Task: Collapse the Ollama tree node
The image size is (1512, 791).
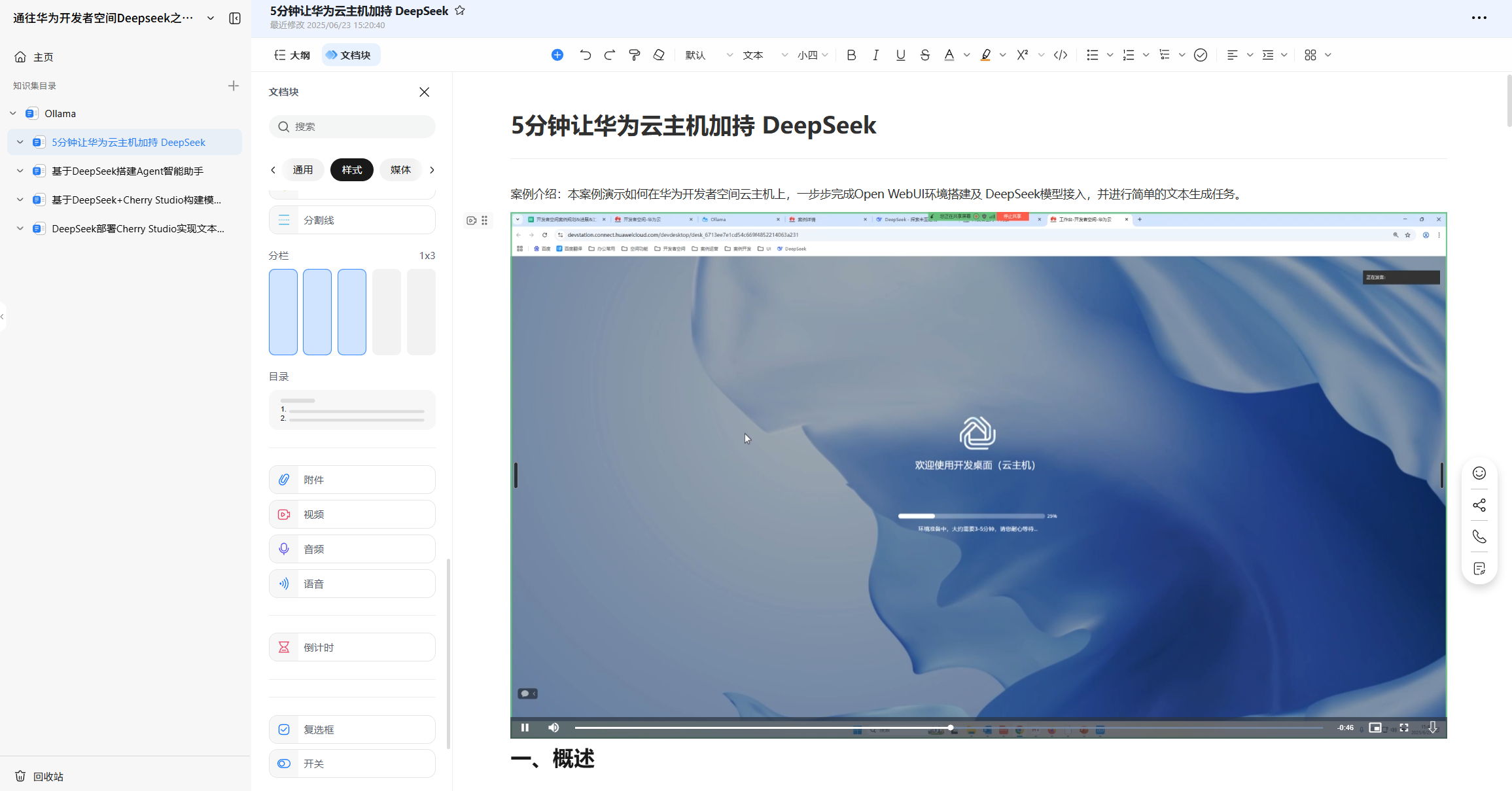Action: coord(13,113)
